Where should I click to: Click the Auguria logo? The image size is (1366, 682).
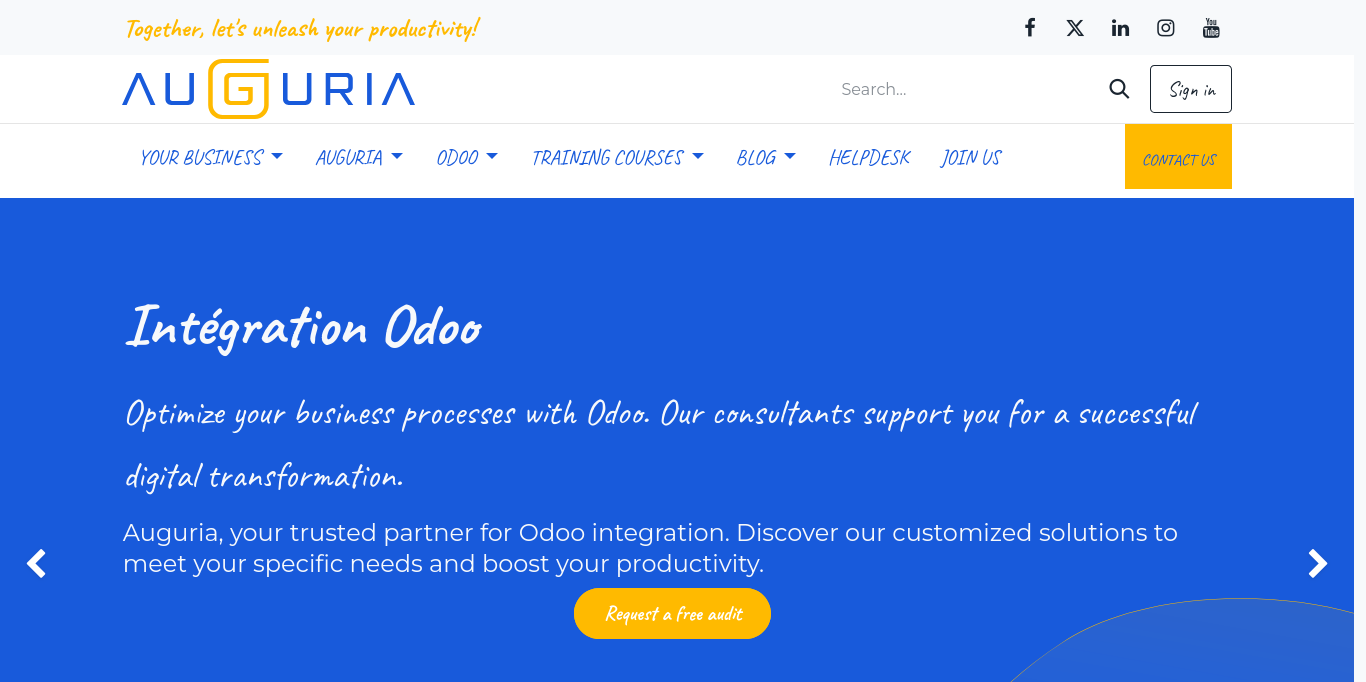[267, 89]
